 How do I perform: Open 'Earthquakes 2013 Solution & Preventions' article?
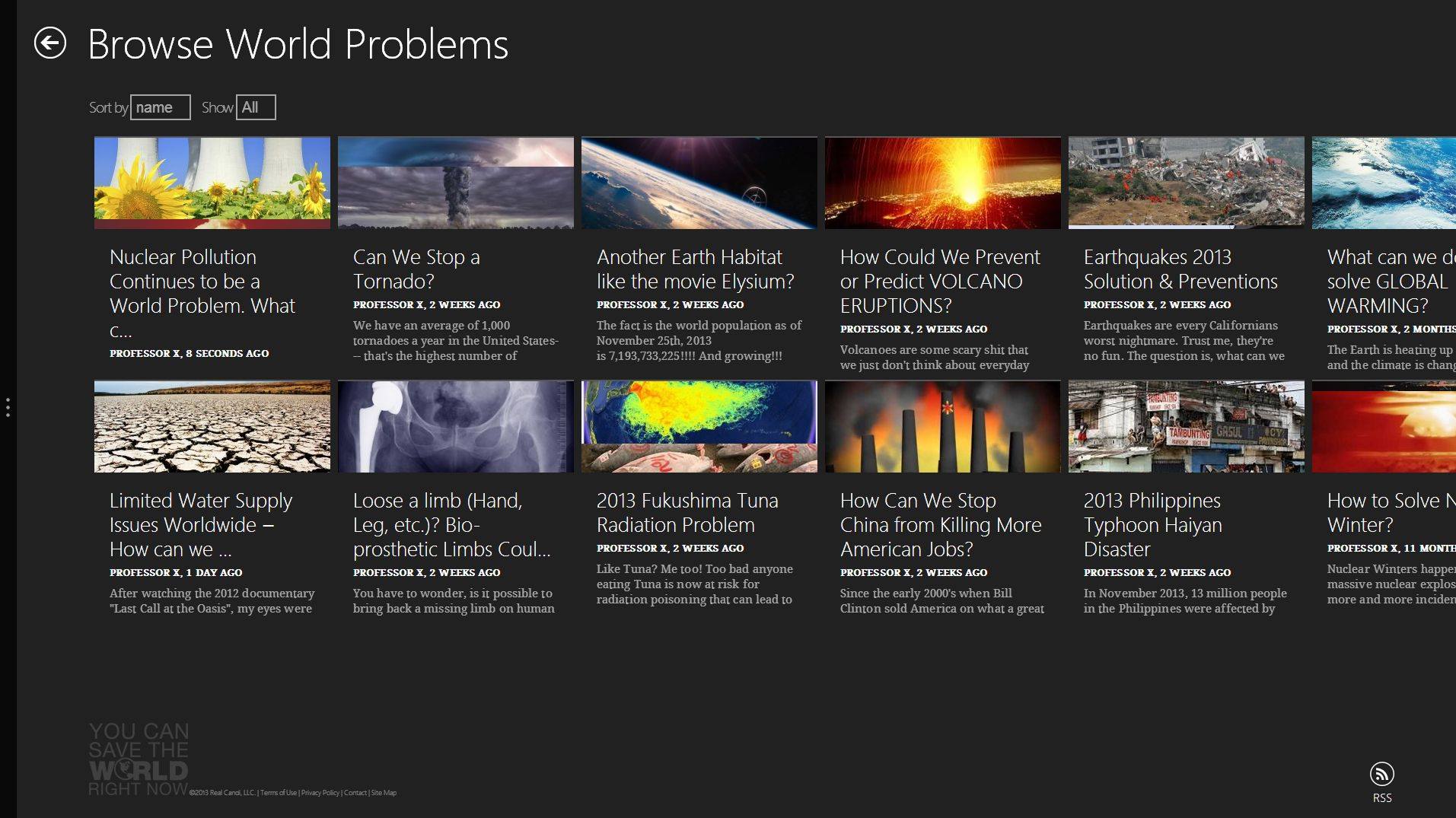(x=1180, y=269)
